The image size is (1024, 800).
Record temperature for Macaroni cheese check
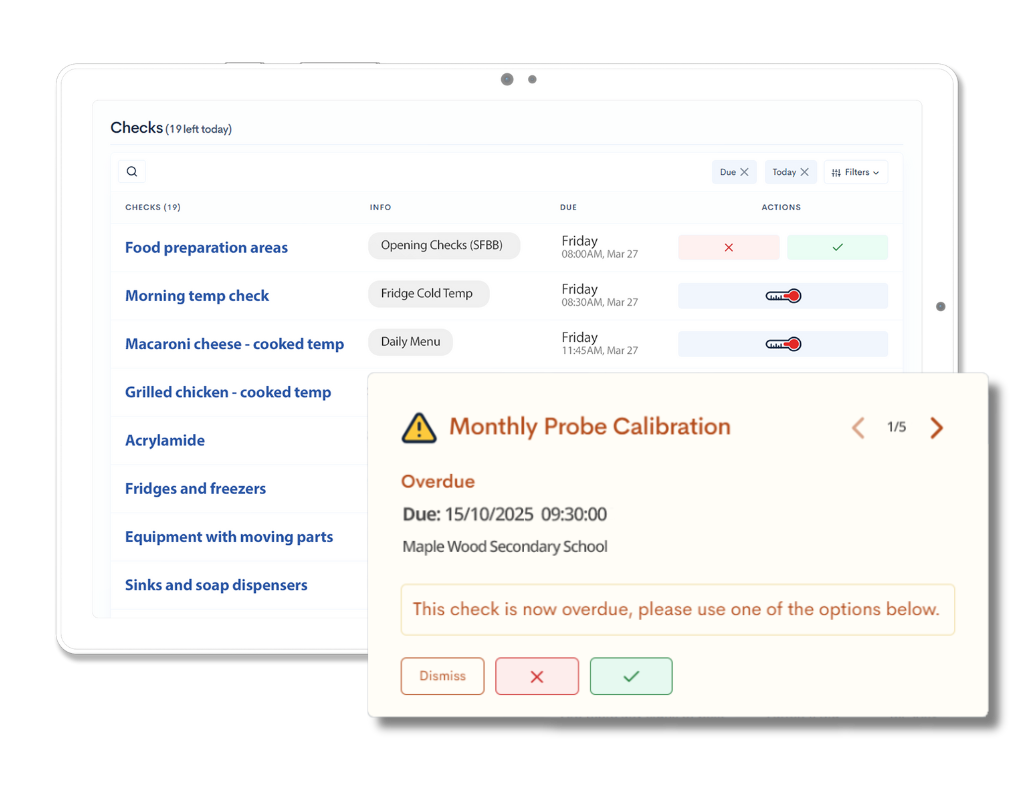tap(783, 344)
